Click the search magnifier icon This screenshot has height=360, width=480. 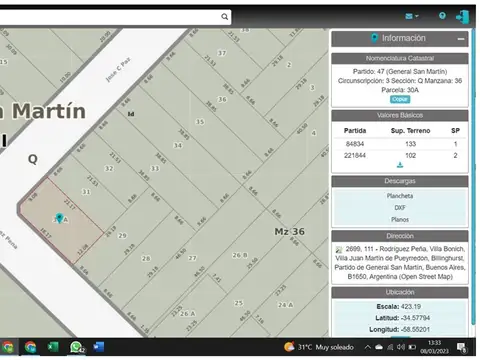225,17
